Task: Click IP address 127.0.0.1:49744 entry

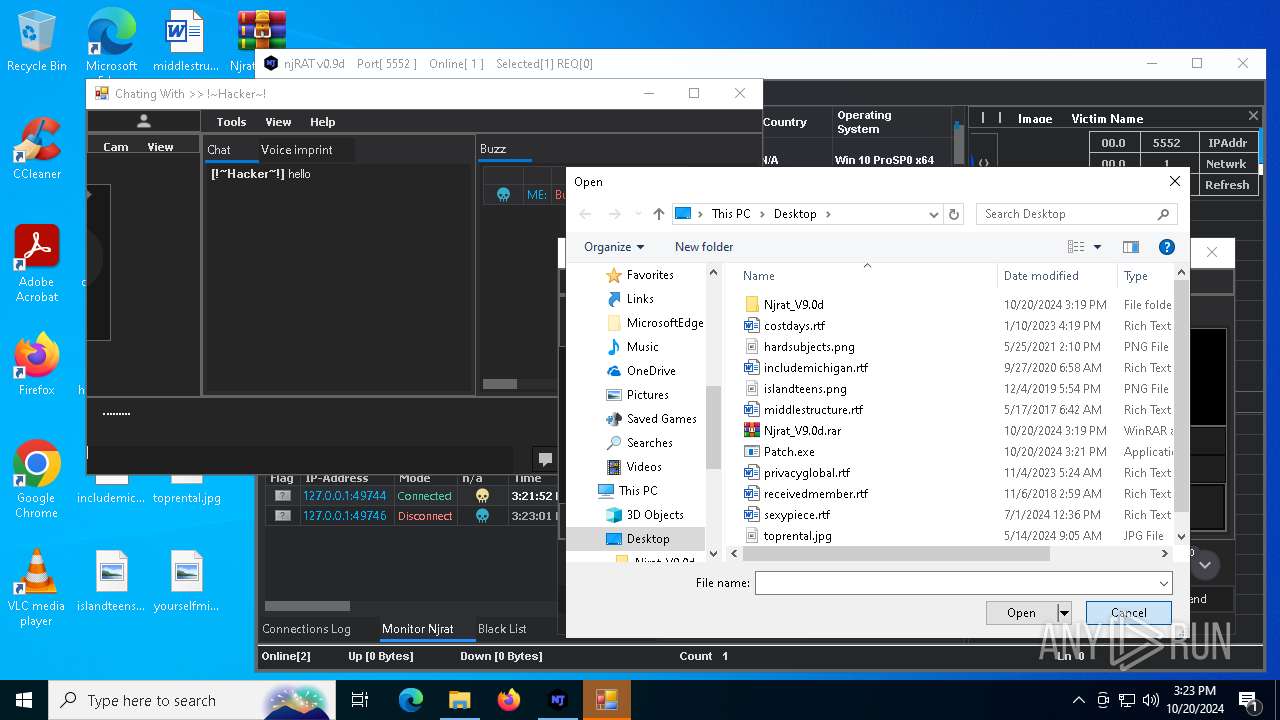Action: click(x=344, y=496)
